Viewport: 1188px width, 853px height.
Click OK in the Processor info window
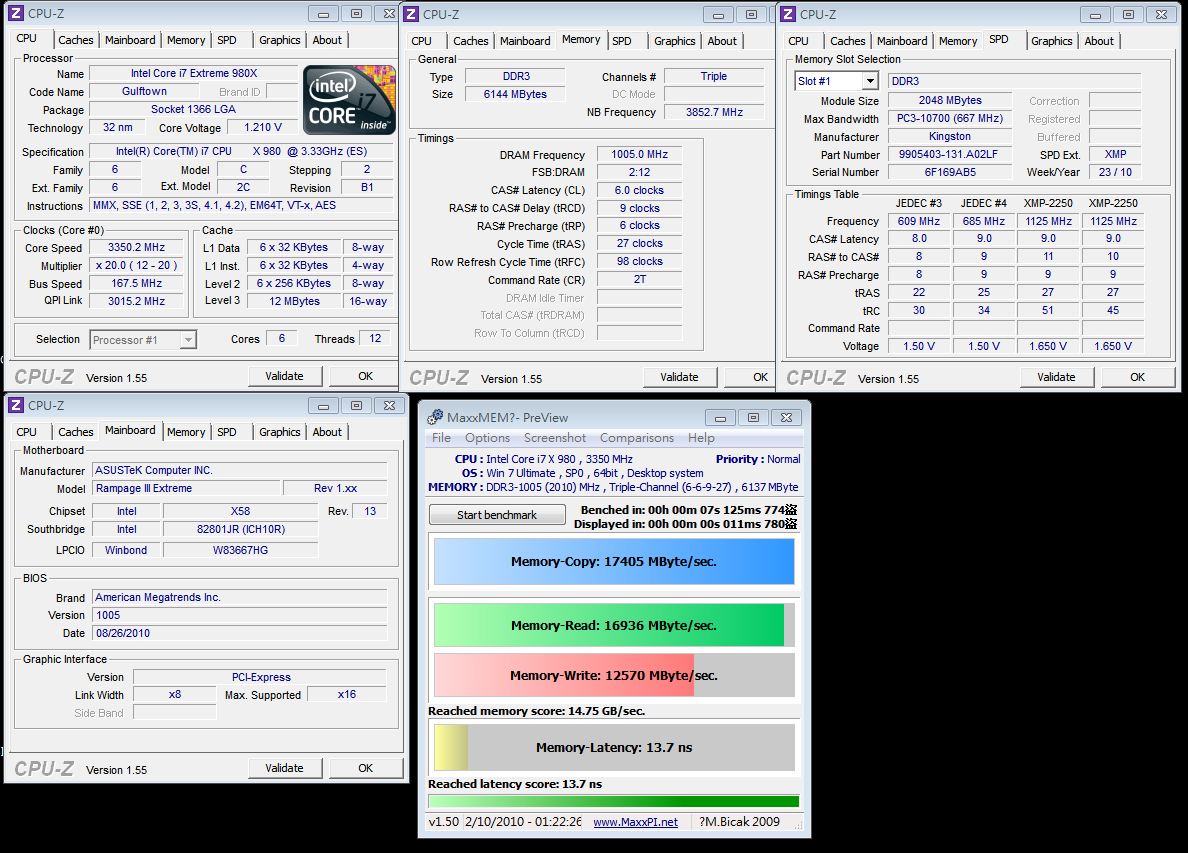365,377
